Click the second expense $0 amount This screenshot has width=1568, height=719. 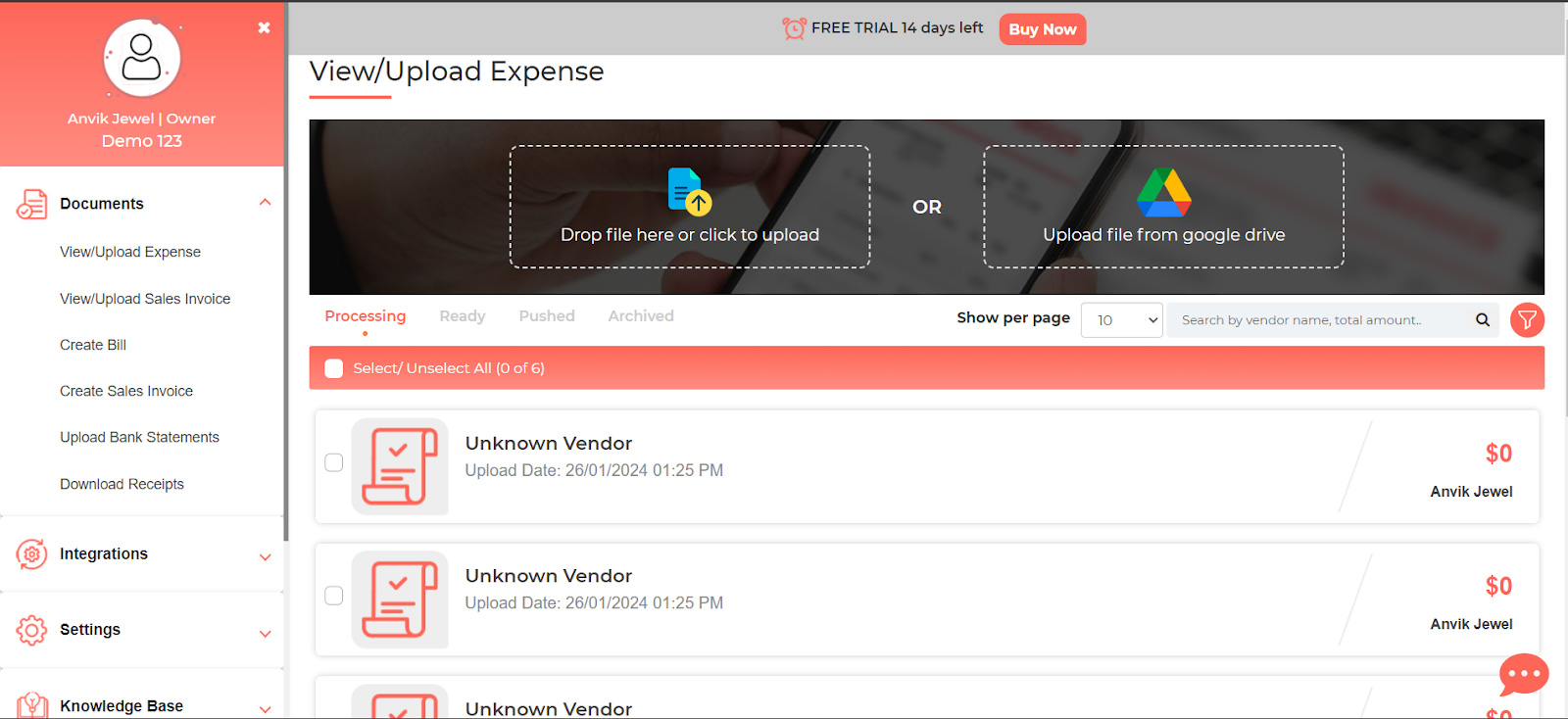pos(1498,586)
